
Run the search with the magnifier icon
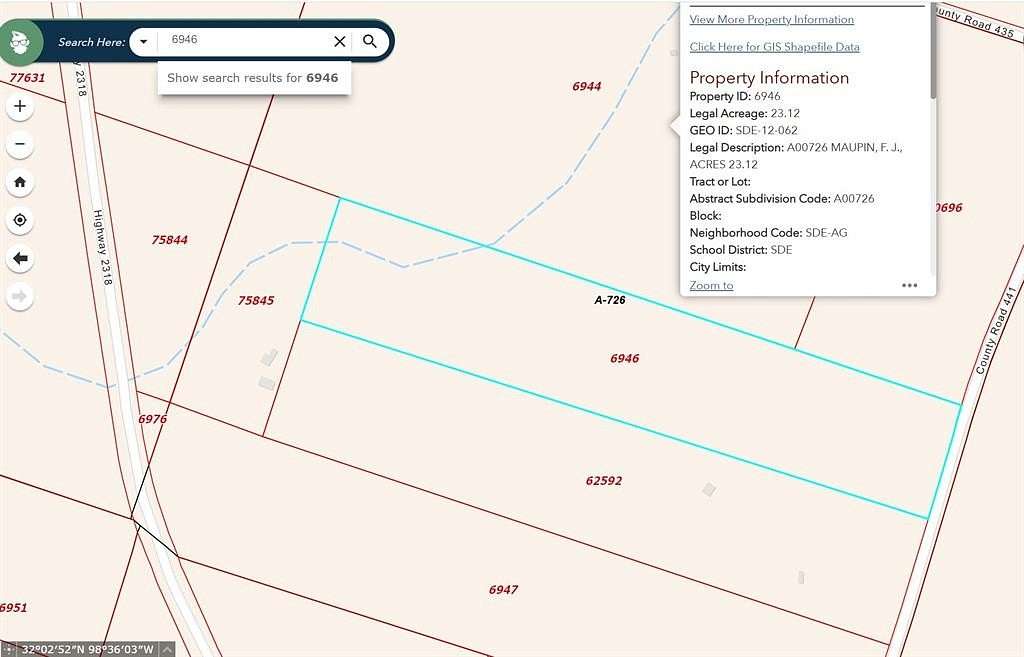(370, 41)
